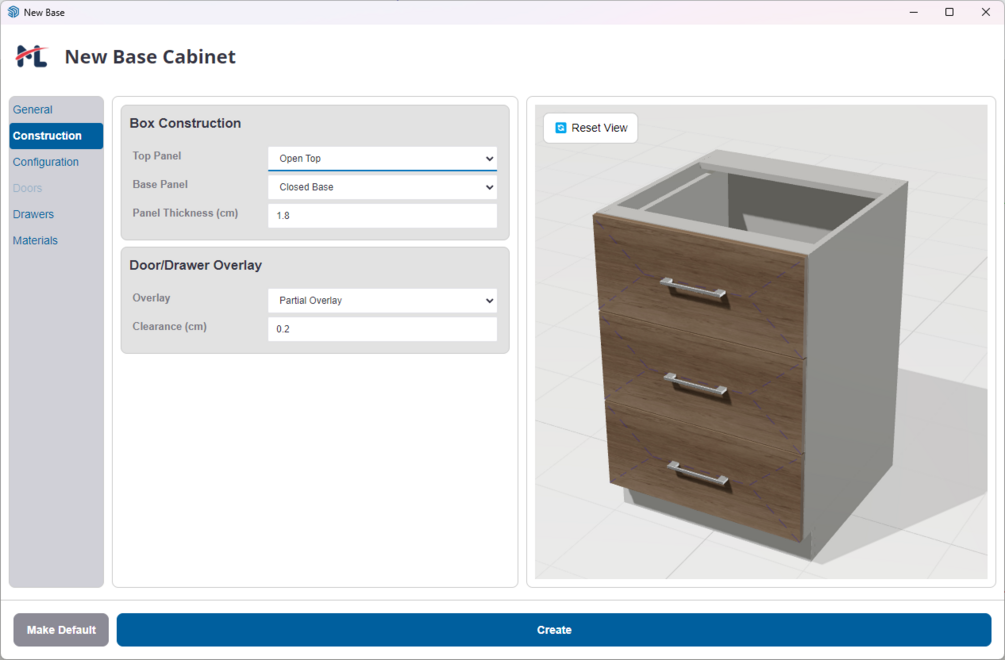1005x660 pixels.
Task: Click the Clearance input field
Action: tap(382, 329)
